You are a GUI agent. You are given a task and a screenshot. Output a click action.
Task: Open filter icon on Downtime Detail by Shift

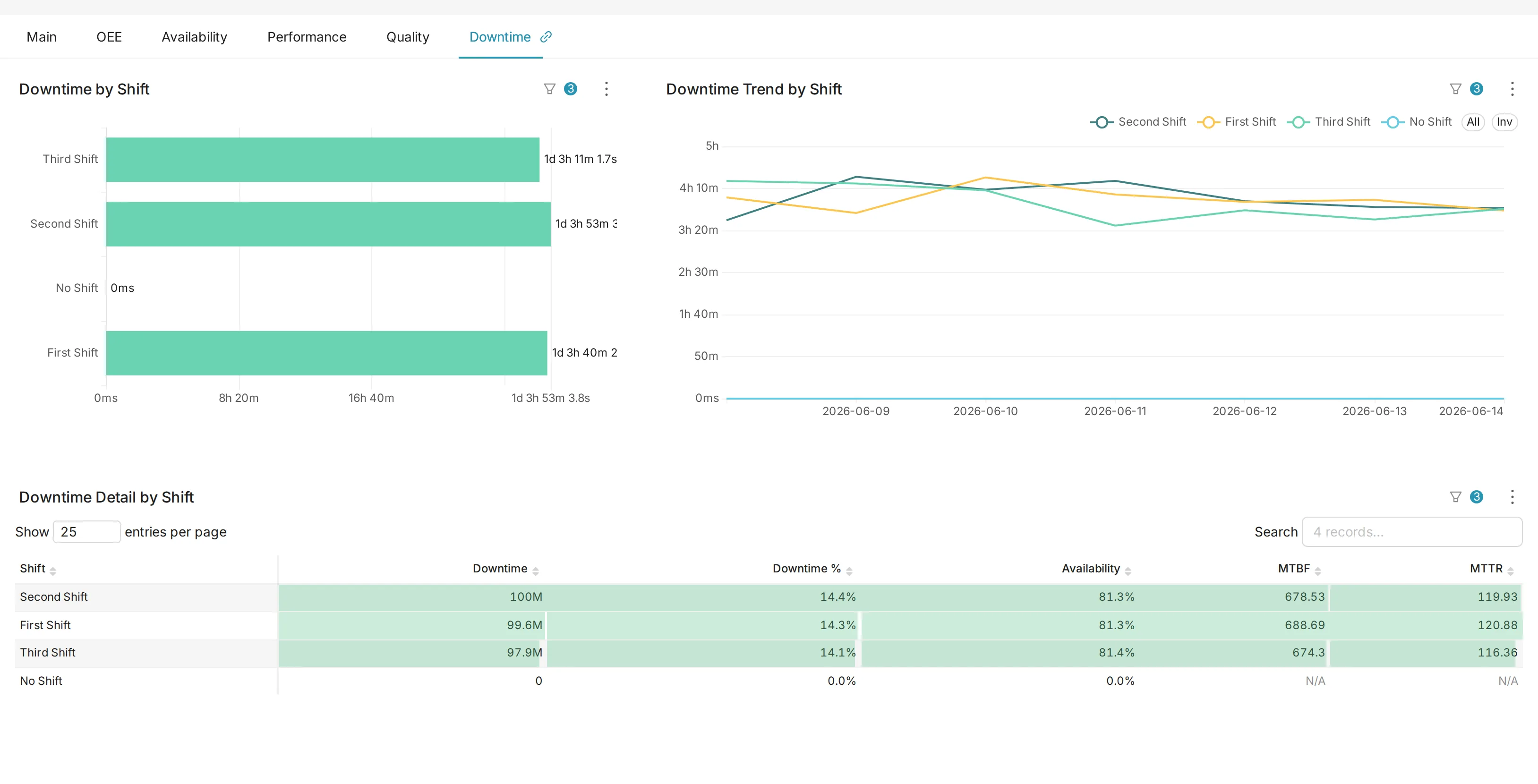click(1455, 497)
